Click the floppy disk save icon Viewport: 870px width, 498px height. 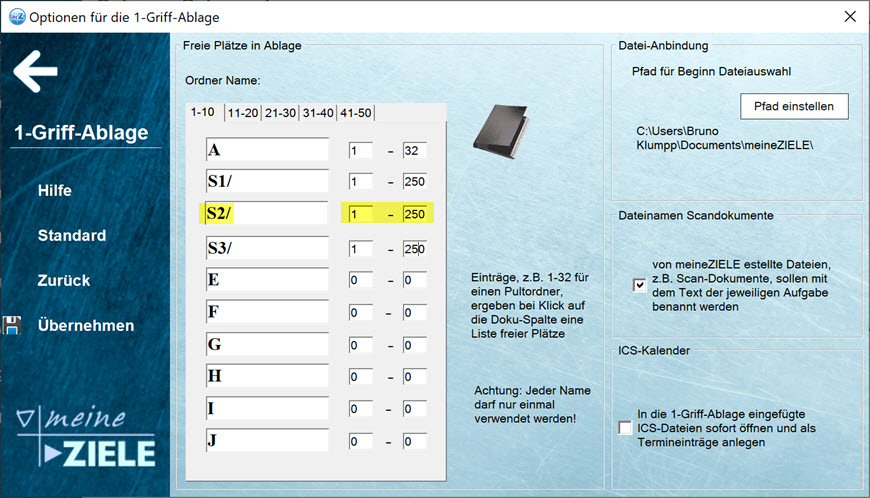[13, 325]
